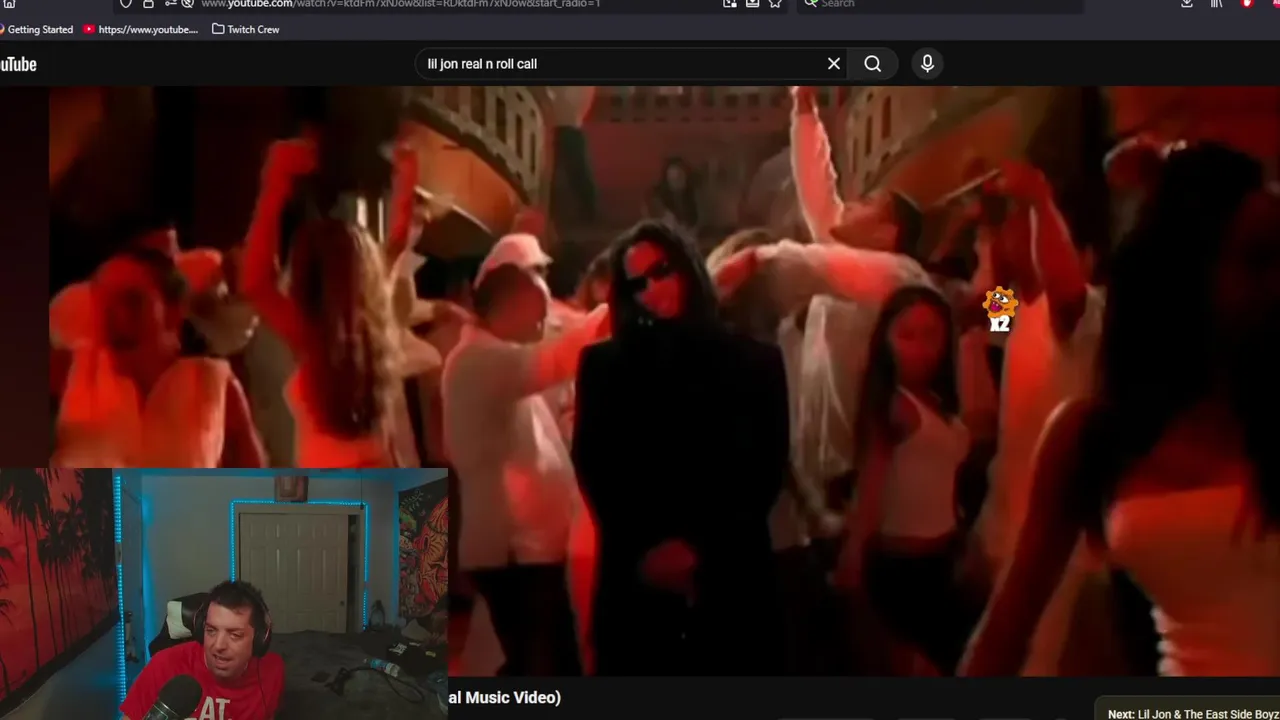The height and width of the screenshot is (720, 1280).
Task: Click the 'Next: Lil Jon & The East Side Boyz' label
Action: 1193,714
